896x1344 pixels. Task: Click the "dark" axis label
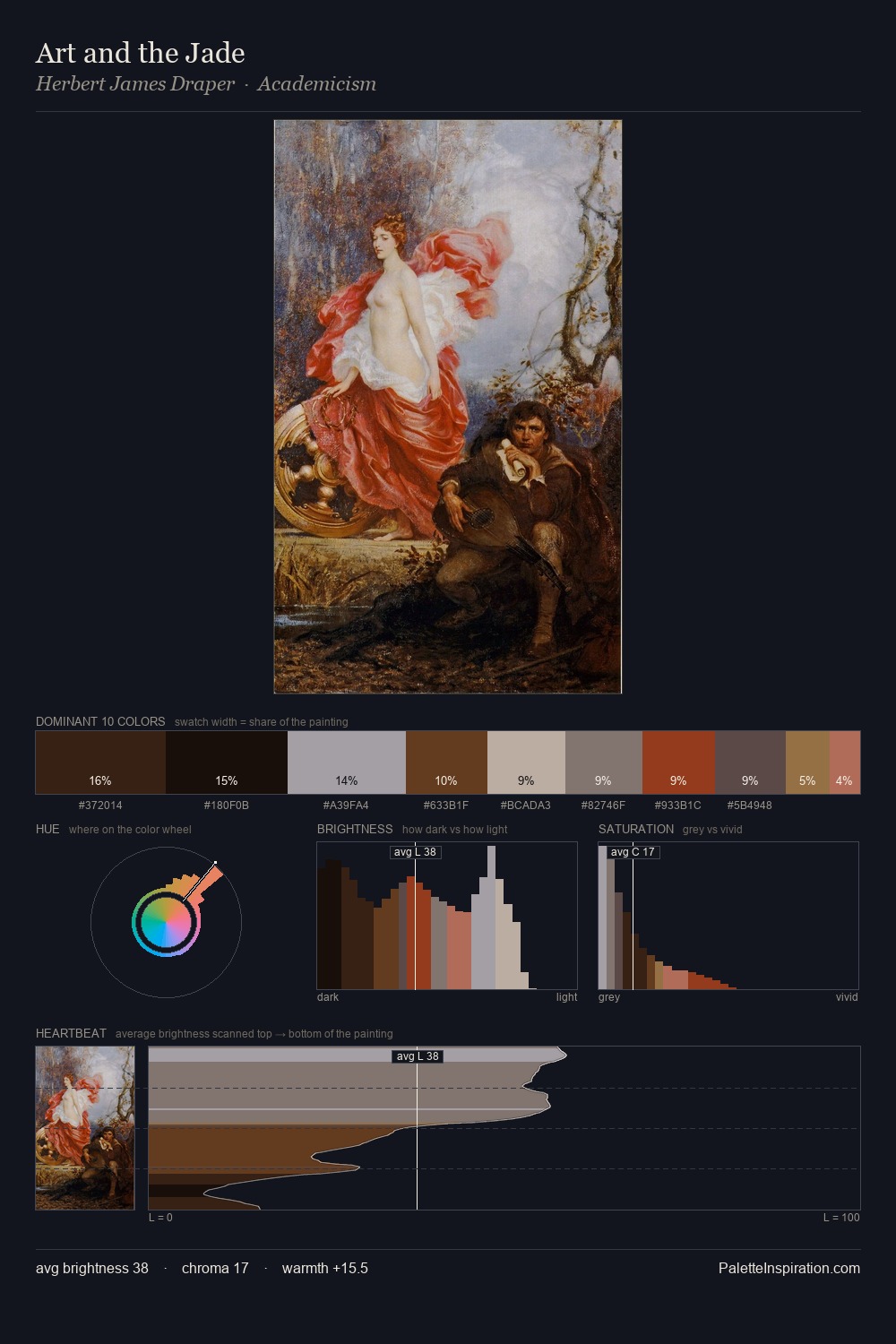pos(328,997)
